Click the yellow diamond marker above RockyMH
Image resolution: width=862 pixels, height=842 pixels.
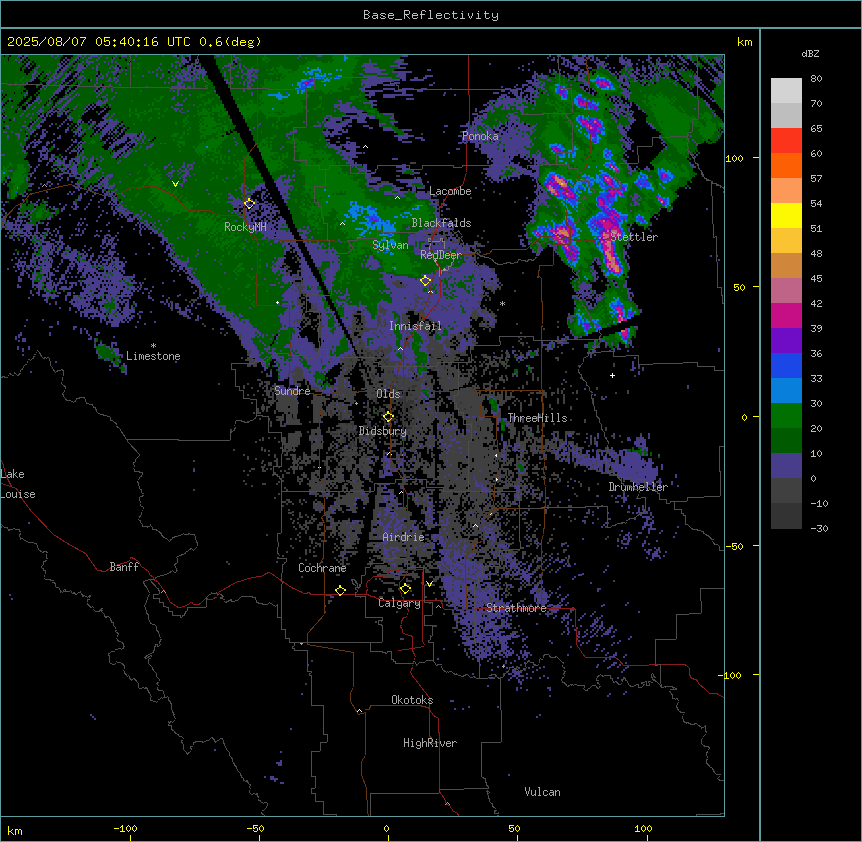point(249,203)
